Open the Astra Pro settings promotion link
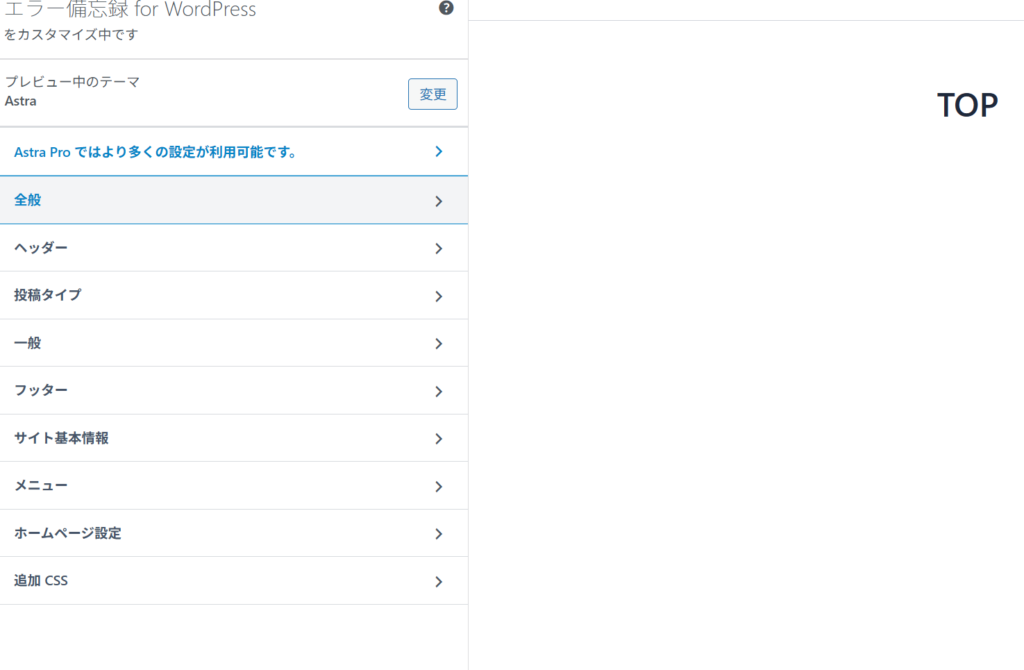This screenshot has height=670, width=1024. [155, 152]
